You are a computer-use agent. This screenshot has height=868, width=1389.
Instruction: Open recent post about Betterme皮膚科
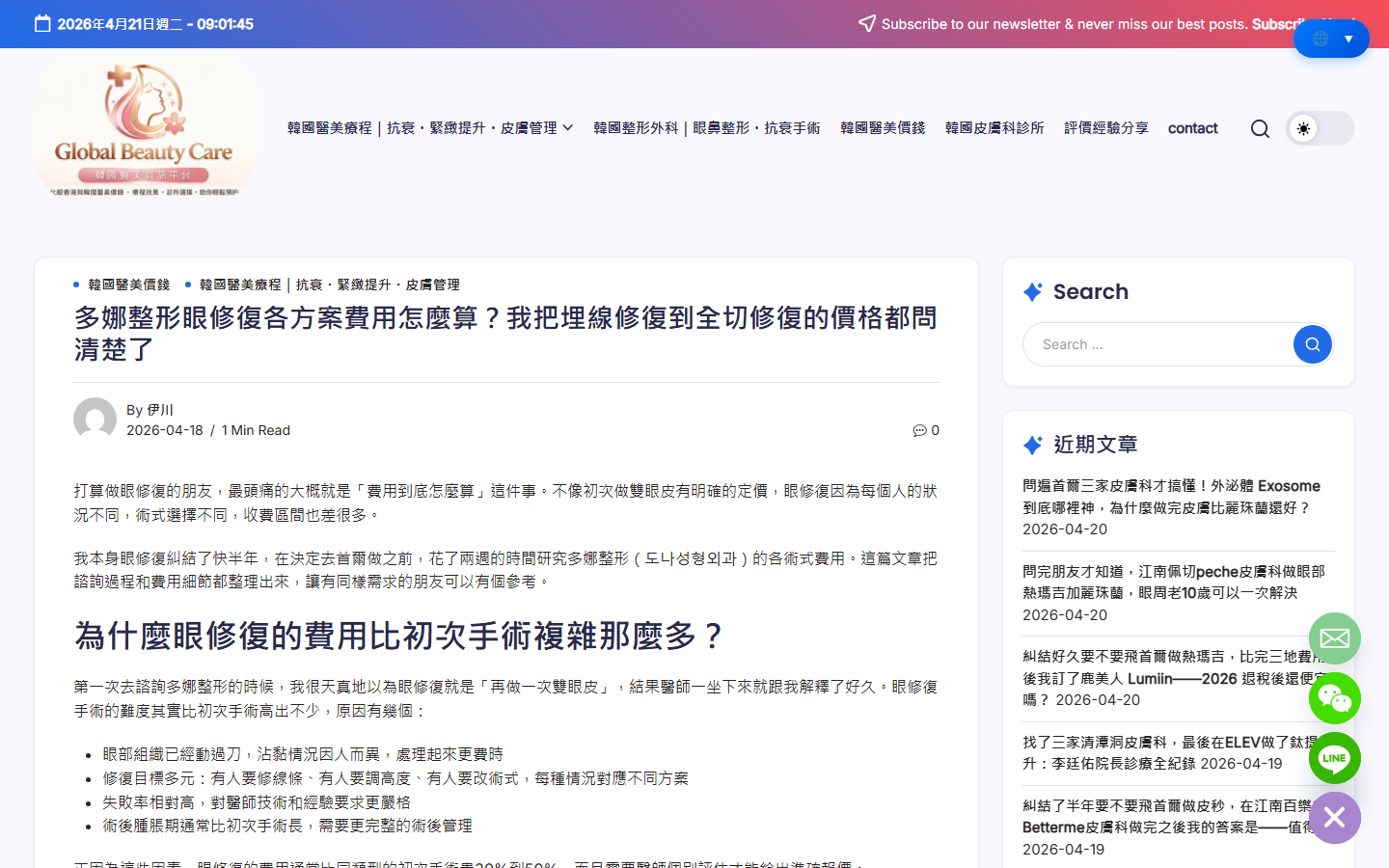coord(1171,816)
